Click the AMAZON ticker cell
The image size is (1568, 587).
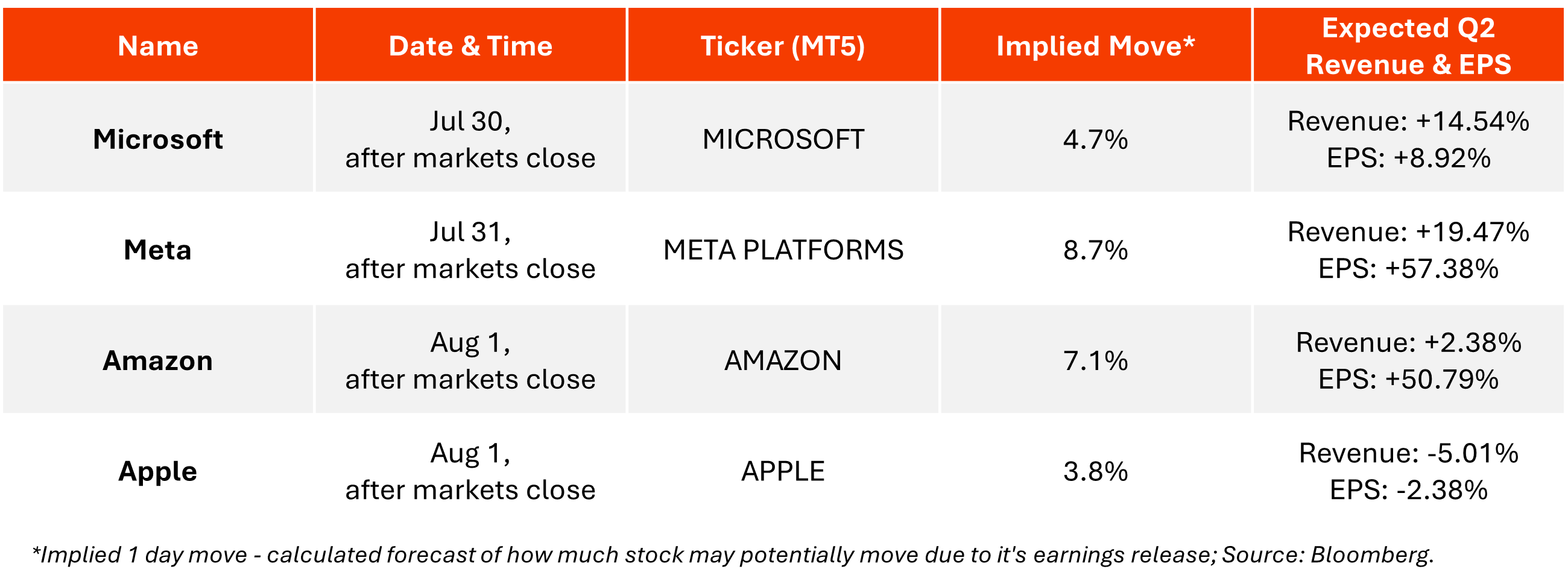tap(783, 361)
